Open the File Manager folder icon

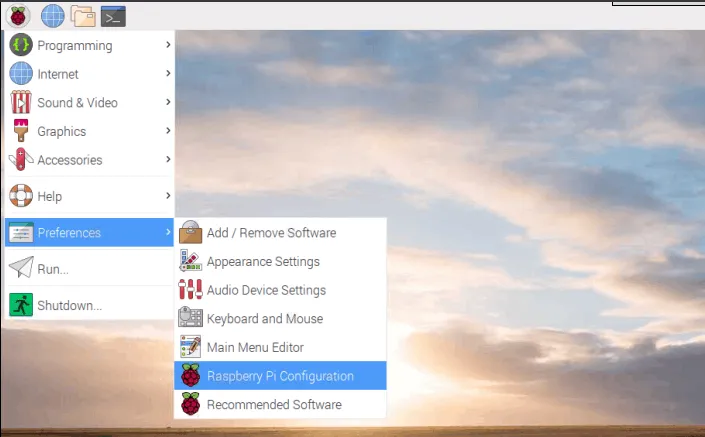point(83,15)
